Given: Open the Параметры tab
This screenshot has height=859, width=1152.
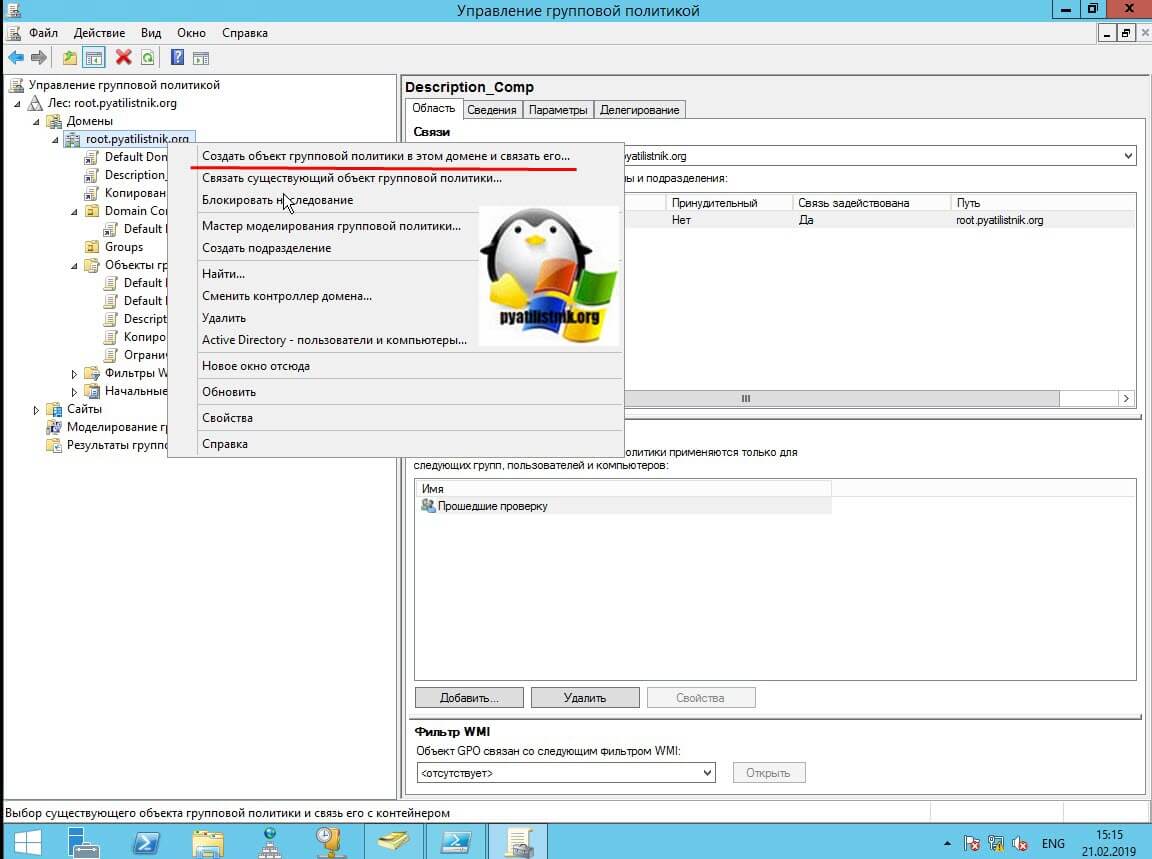Looking at the screenshot, I should 558,110.
